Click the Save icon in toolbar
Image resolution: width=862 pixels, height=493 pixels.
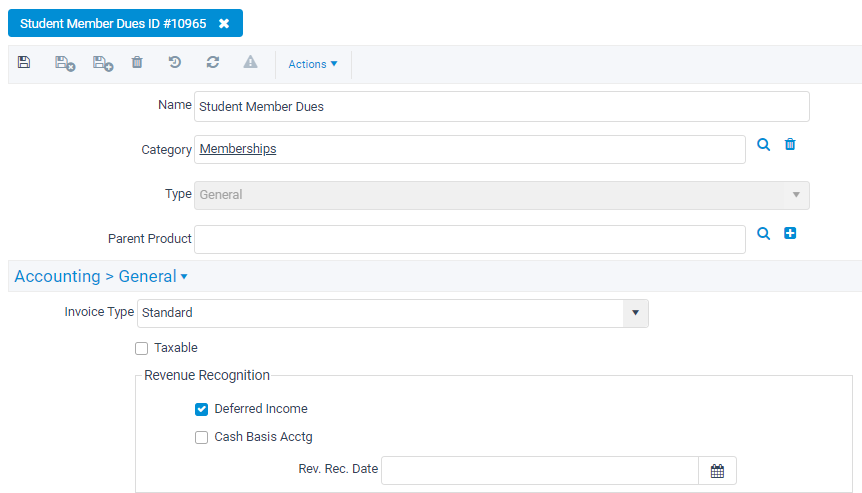[x=24, y=62]
